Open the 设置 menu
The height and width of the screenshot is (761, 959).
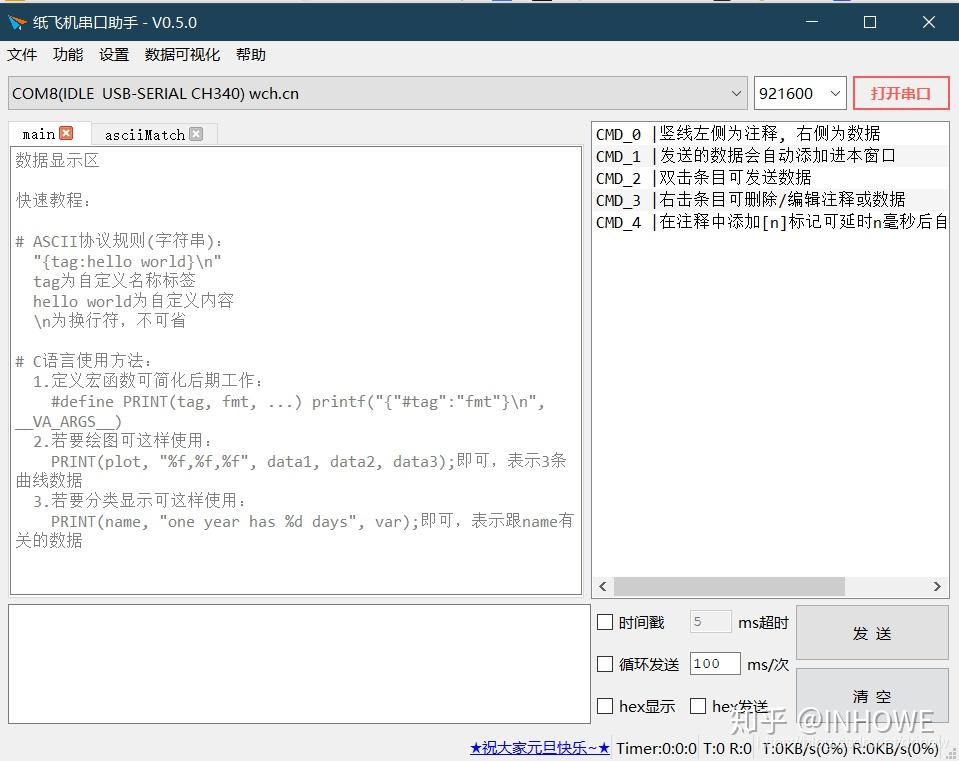coord(114,55)
